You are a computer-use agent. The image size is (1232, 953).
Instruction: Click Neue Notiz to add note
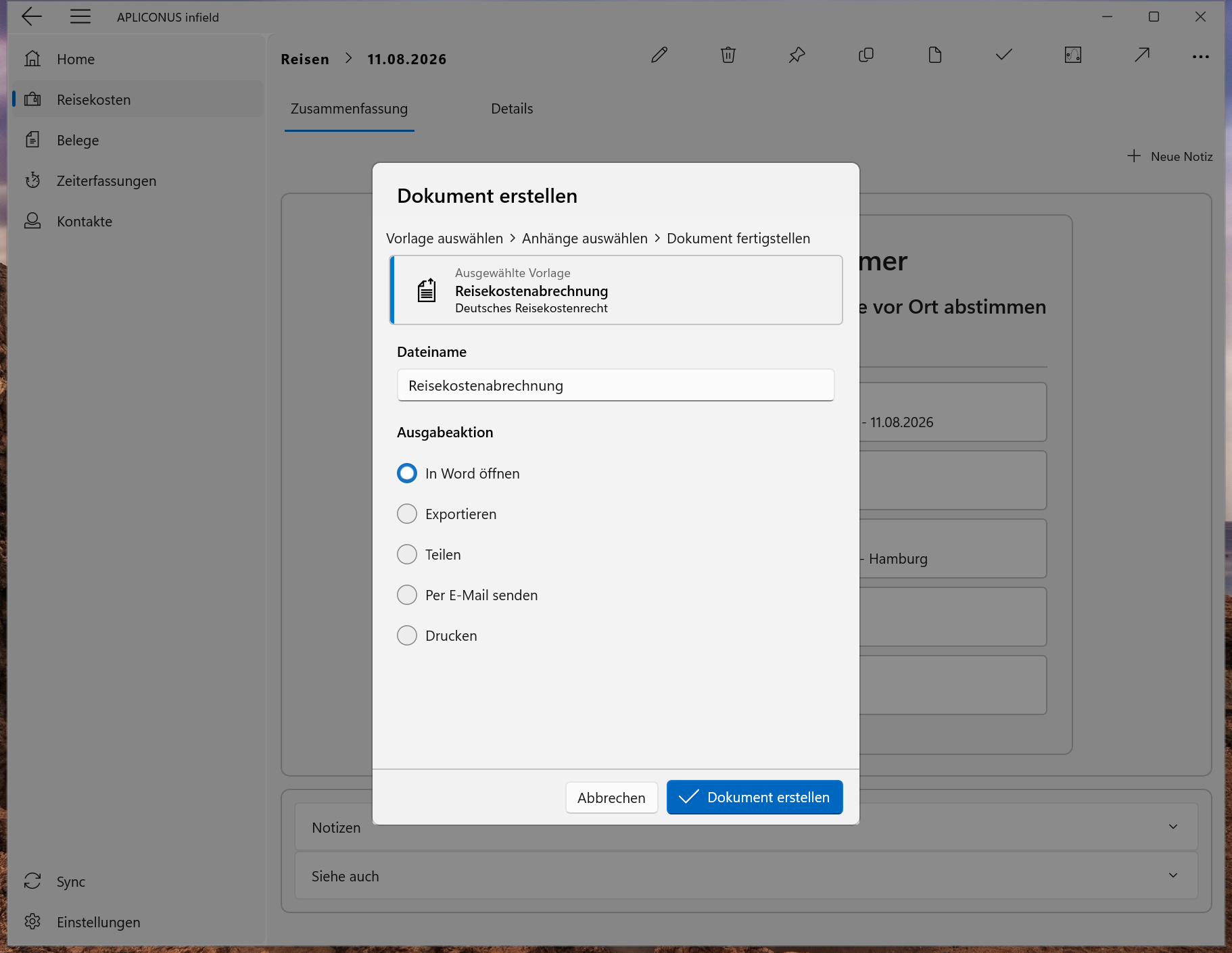point(1170,156)
